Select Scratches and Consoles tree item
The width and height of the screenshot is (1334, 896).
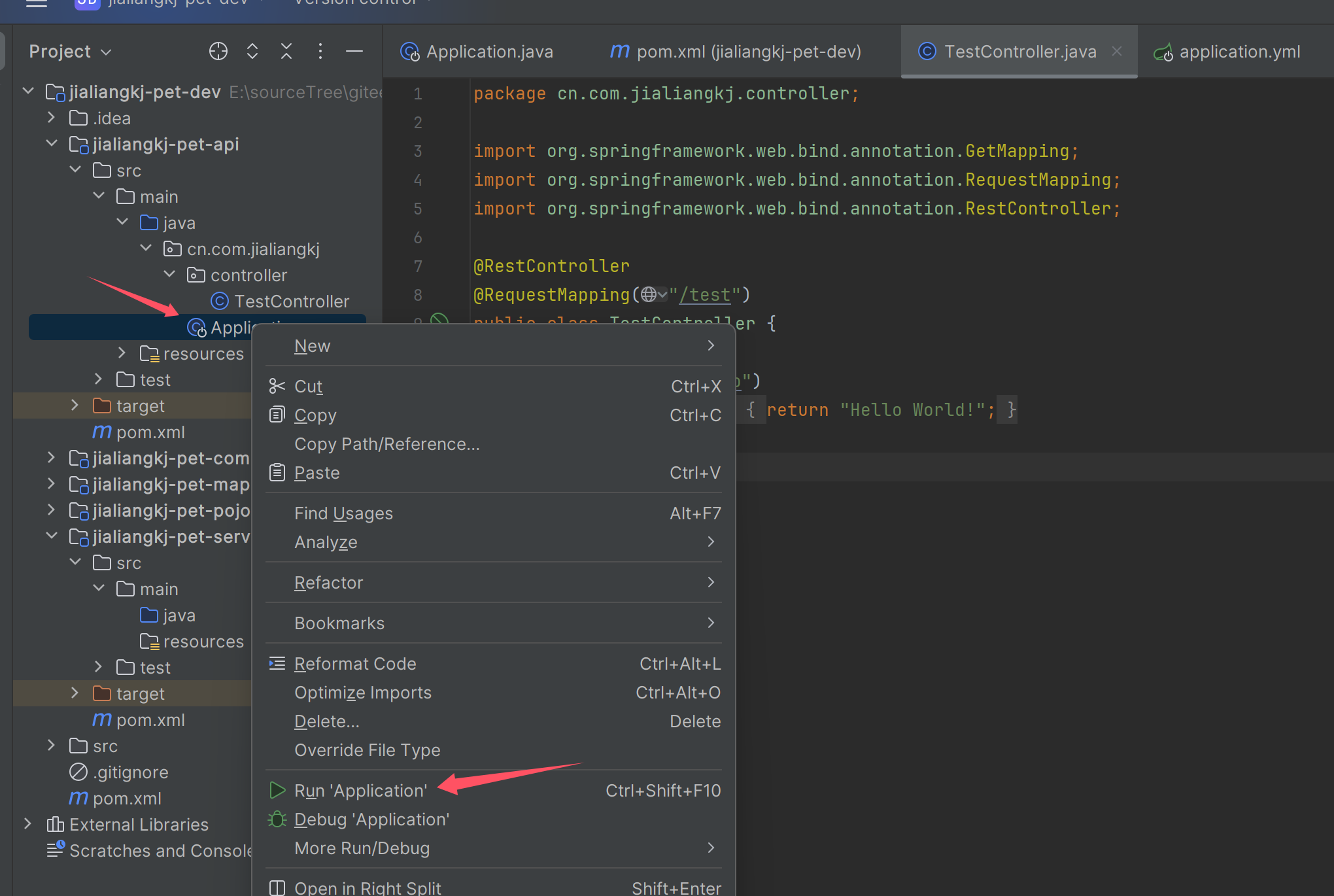click(x=160, y=850)
